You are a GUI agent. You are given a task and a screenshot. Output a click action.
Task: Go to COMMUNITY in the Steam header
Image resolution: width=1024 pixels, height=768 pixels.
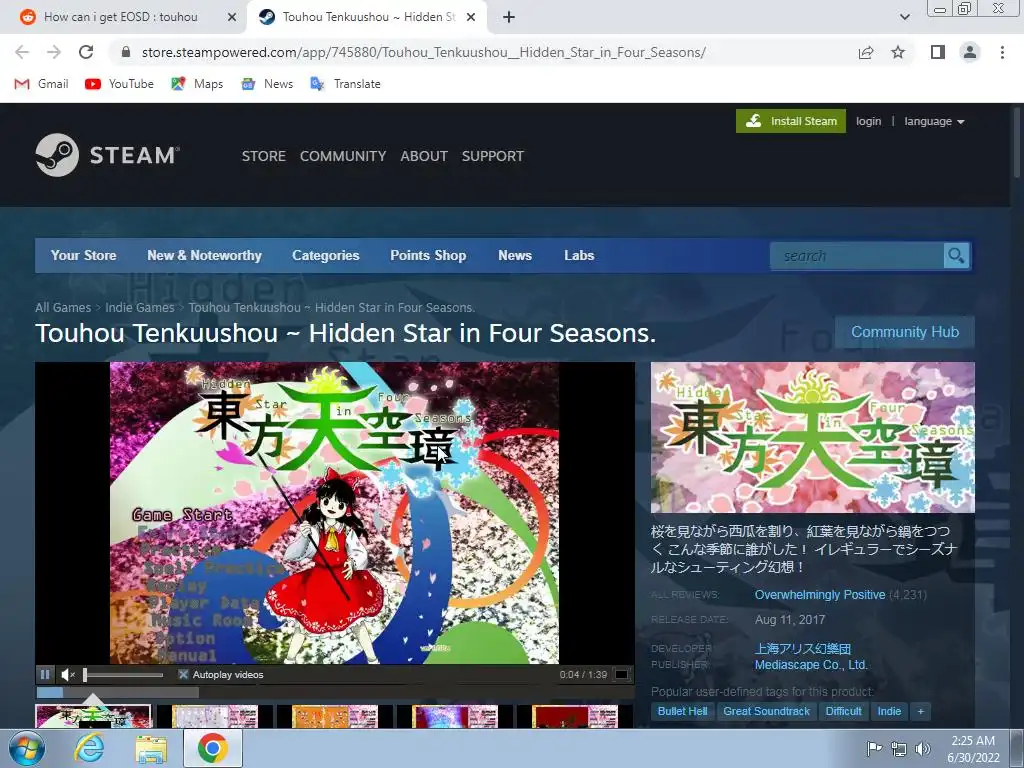(x=343, y=156)
